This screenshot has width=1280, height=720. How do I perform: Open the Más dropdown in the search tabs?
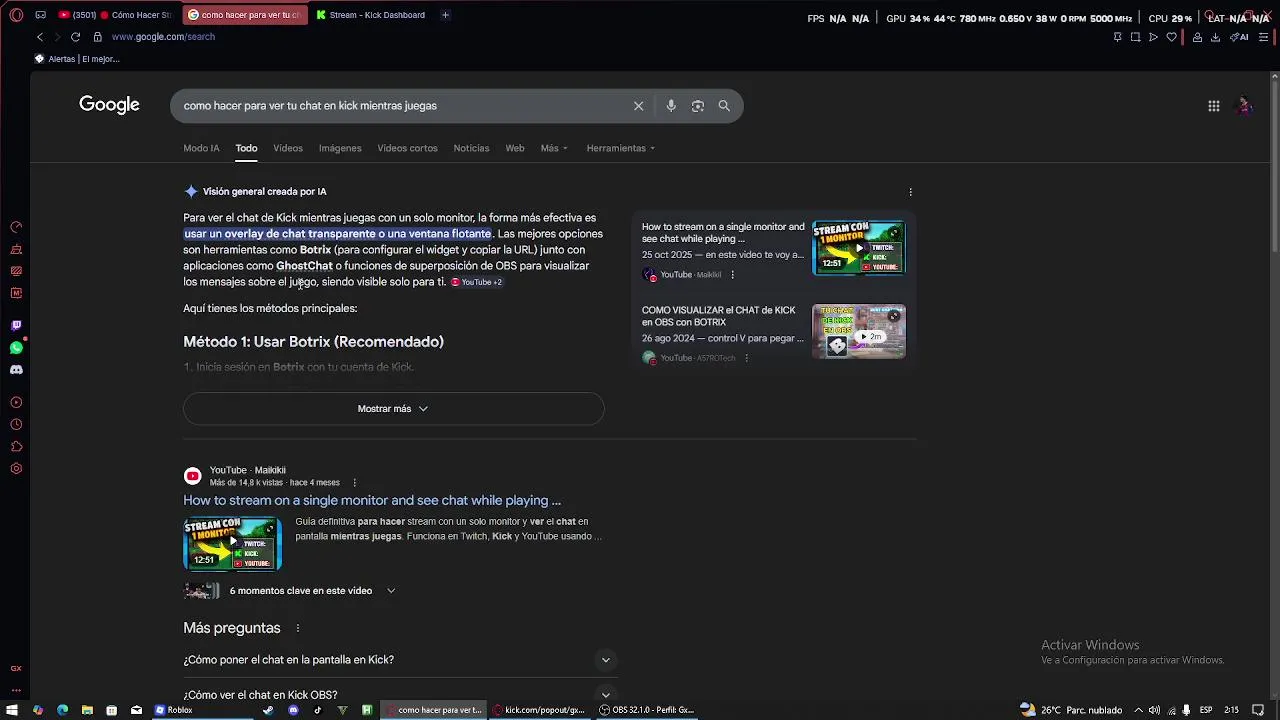tap(554, 148)
